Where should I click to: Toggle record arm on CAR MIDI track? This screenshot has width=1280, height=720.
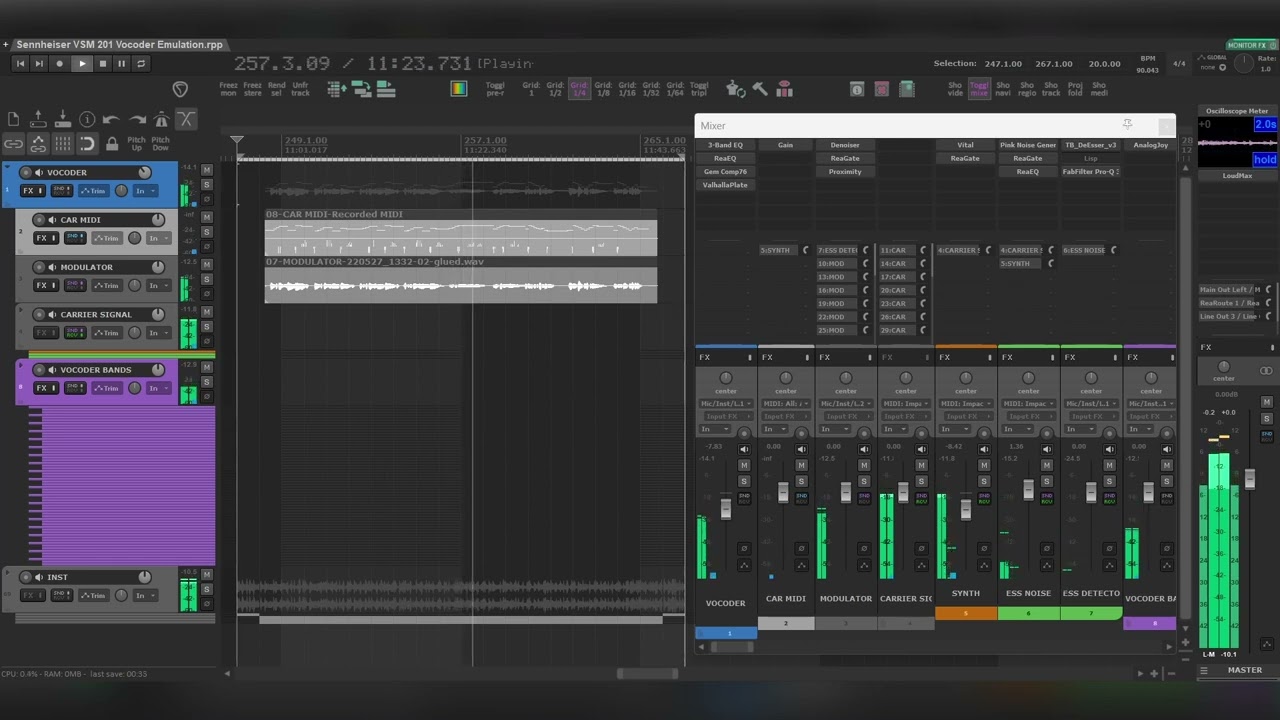pos(38,220)
